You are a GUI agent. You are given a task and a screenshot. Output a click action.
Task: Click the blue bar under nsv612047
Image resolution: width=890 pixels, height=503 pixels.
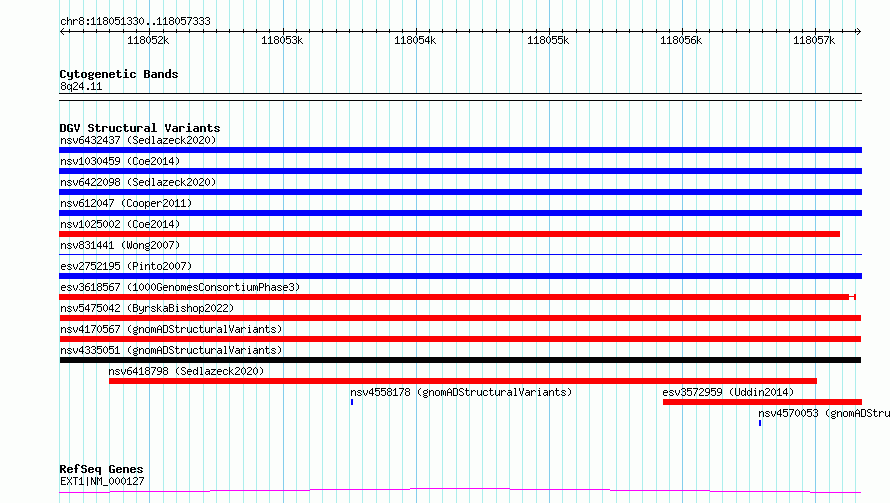[x=460, y=213]
